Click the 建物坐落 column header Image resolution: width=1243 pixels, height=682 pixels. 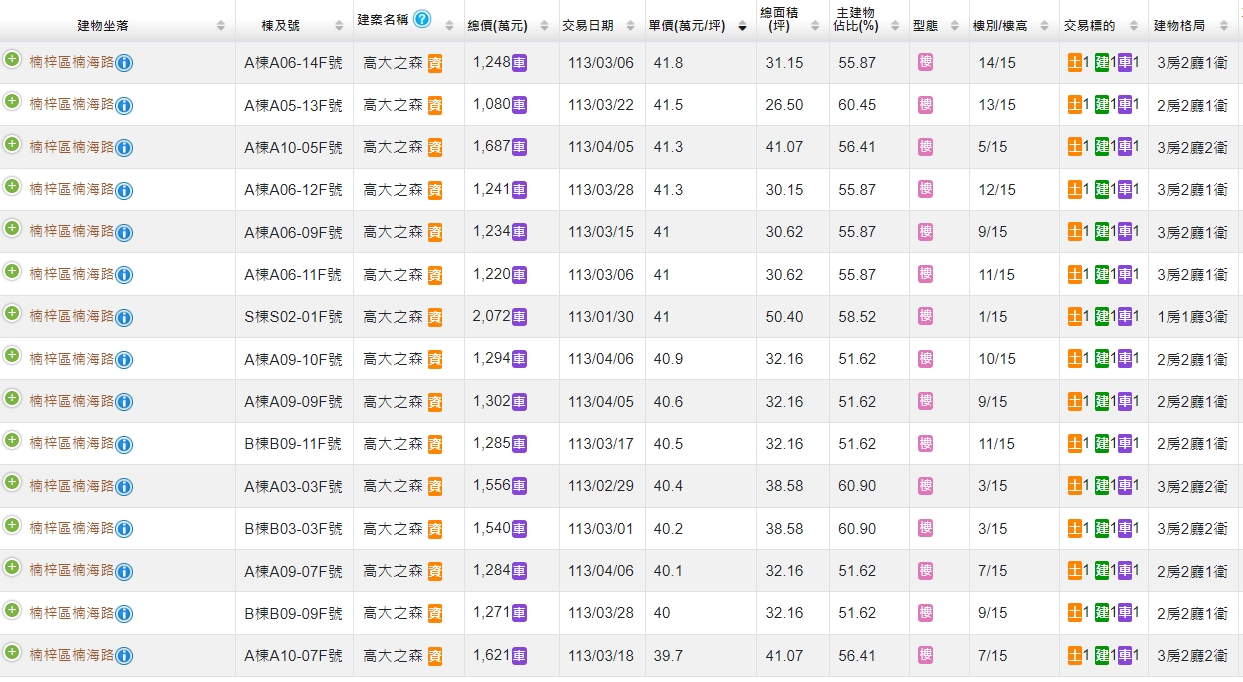coord(103,26)
